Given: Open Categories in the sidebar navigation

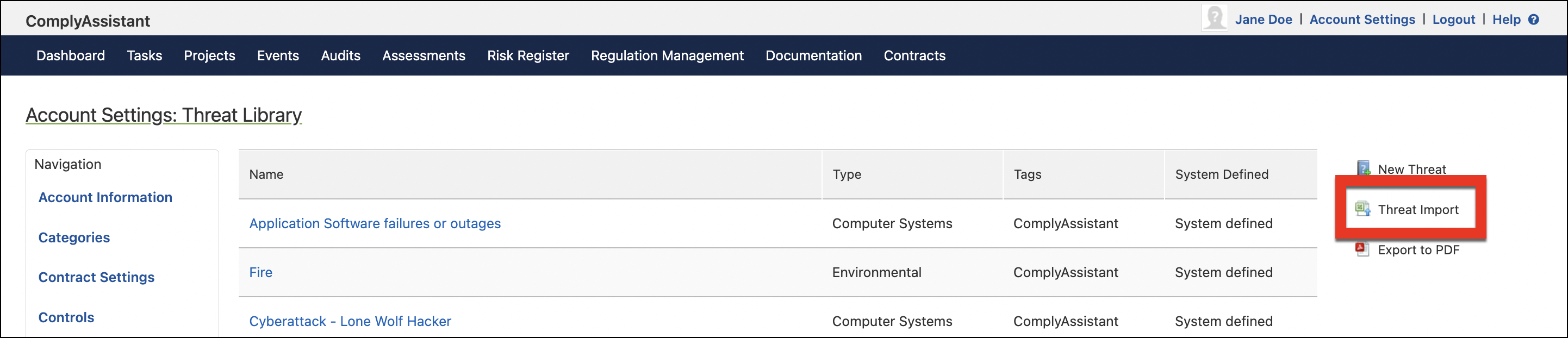Looking at the screenshot, I should pos(74,237).
